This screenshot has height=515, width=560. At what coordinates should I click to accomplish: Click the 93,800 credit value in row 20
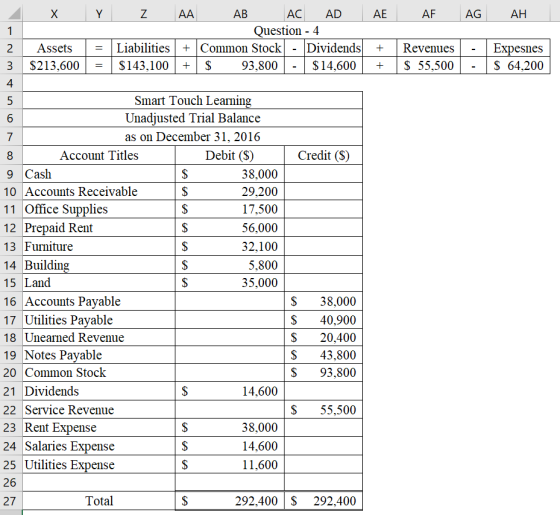324,372
